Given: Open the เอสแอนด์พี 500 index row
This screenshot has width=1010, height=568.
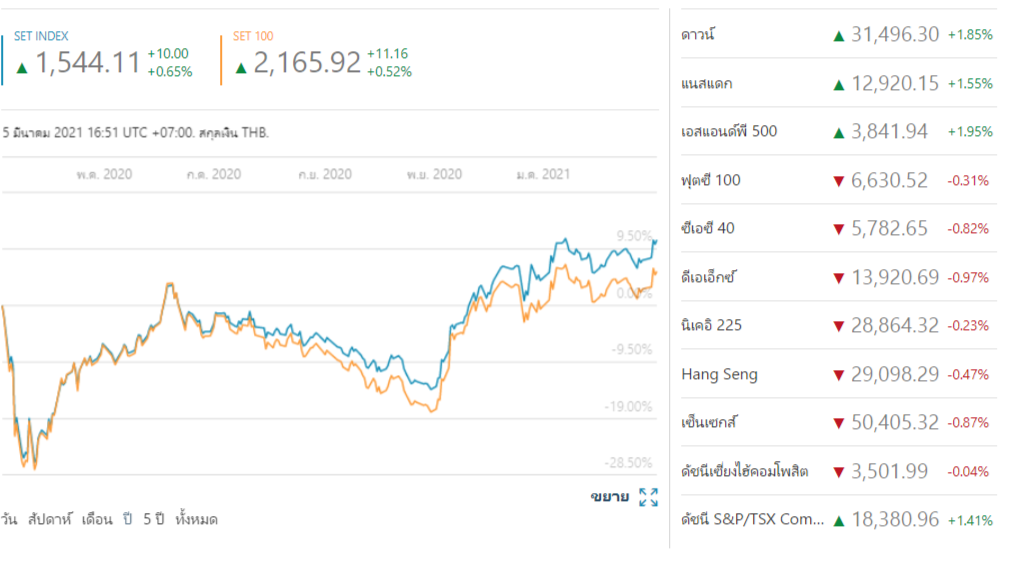Looking at the screenshot, I should point(728,132).
